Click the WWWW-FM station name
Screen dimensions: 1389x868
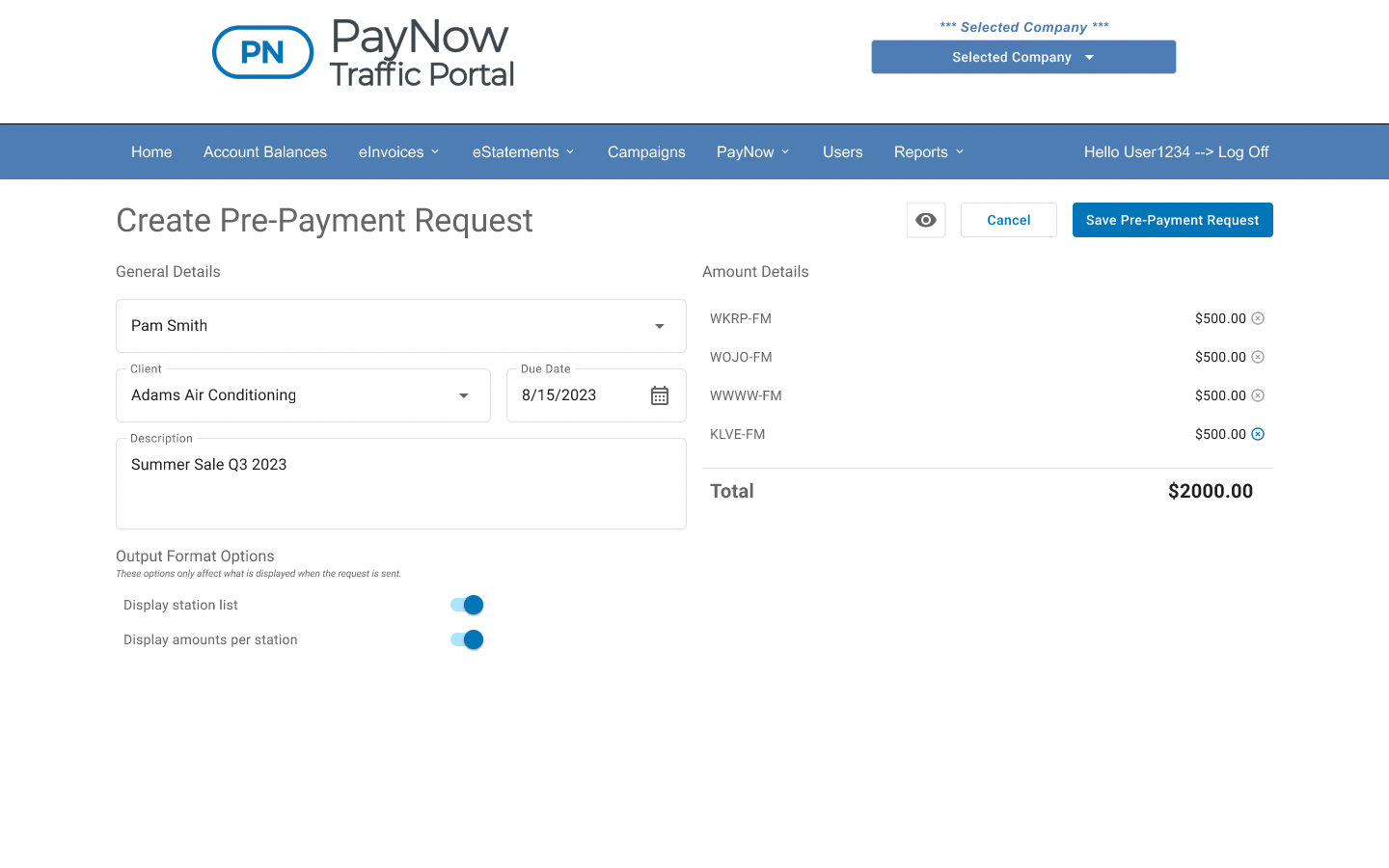746,395
